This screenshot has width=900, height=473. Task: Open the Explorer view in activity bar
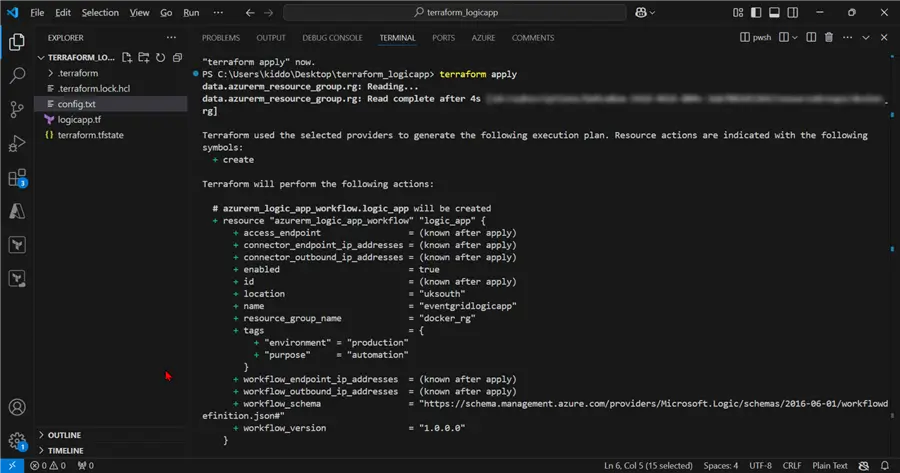(17, 41)
